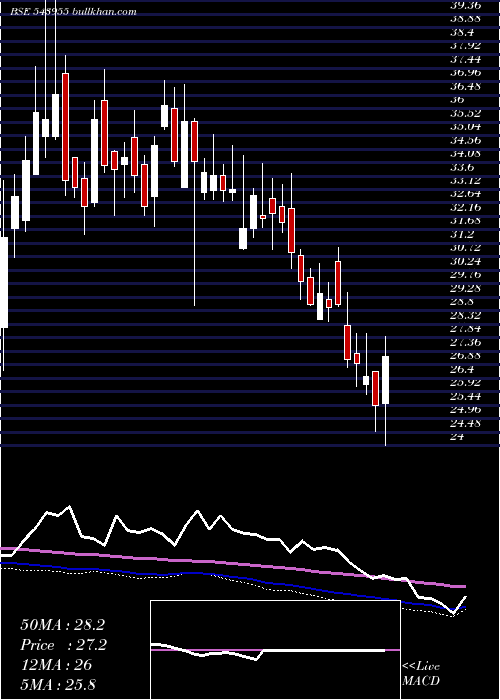Click the '12MA : 26' readout

point(56,665)
